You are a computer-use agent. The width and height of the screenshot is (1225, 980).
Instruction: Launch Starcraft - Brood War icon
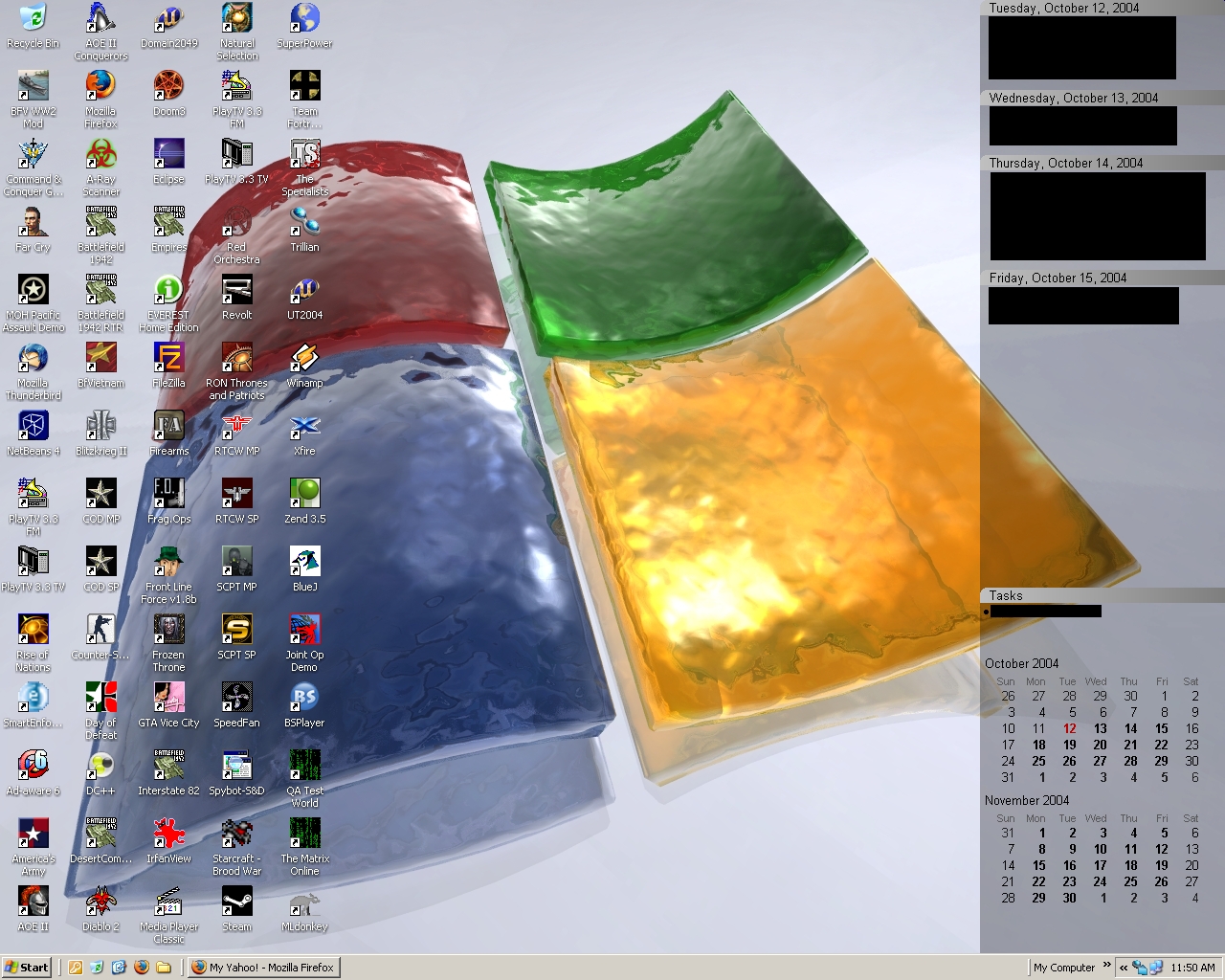pyautogui.click(x=236, y=847)
